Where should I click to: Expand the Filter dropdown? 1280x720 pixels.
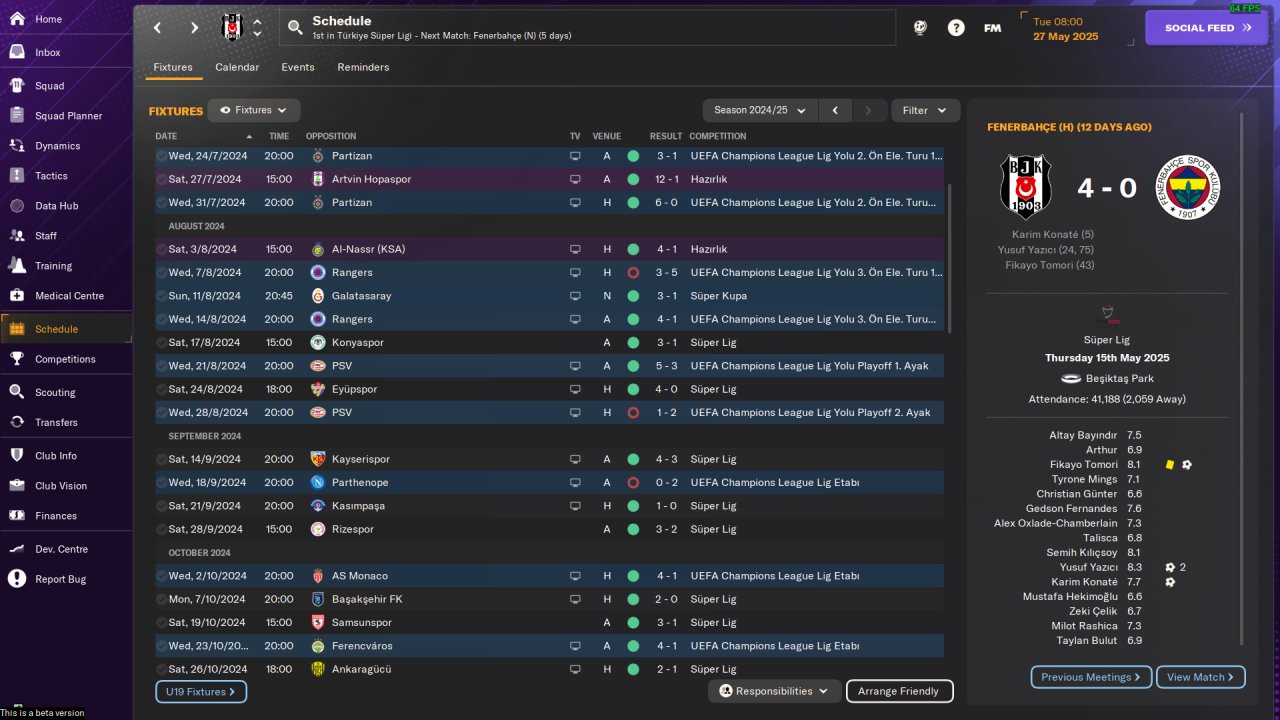click(x=925, y=110)
